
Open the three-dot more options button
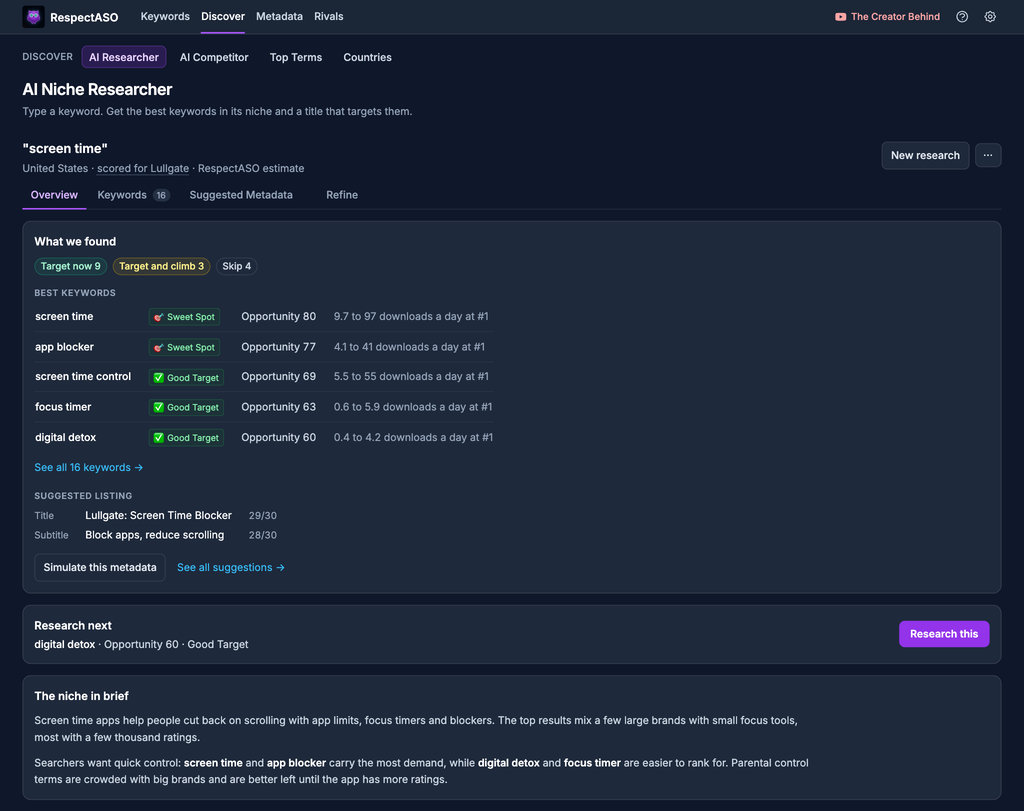988,155
